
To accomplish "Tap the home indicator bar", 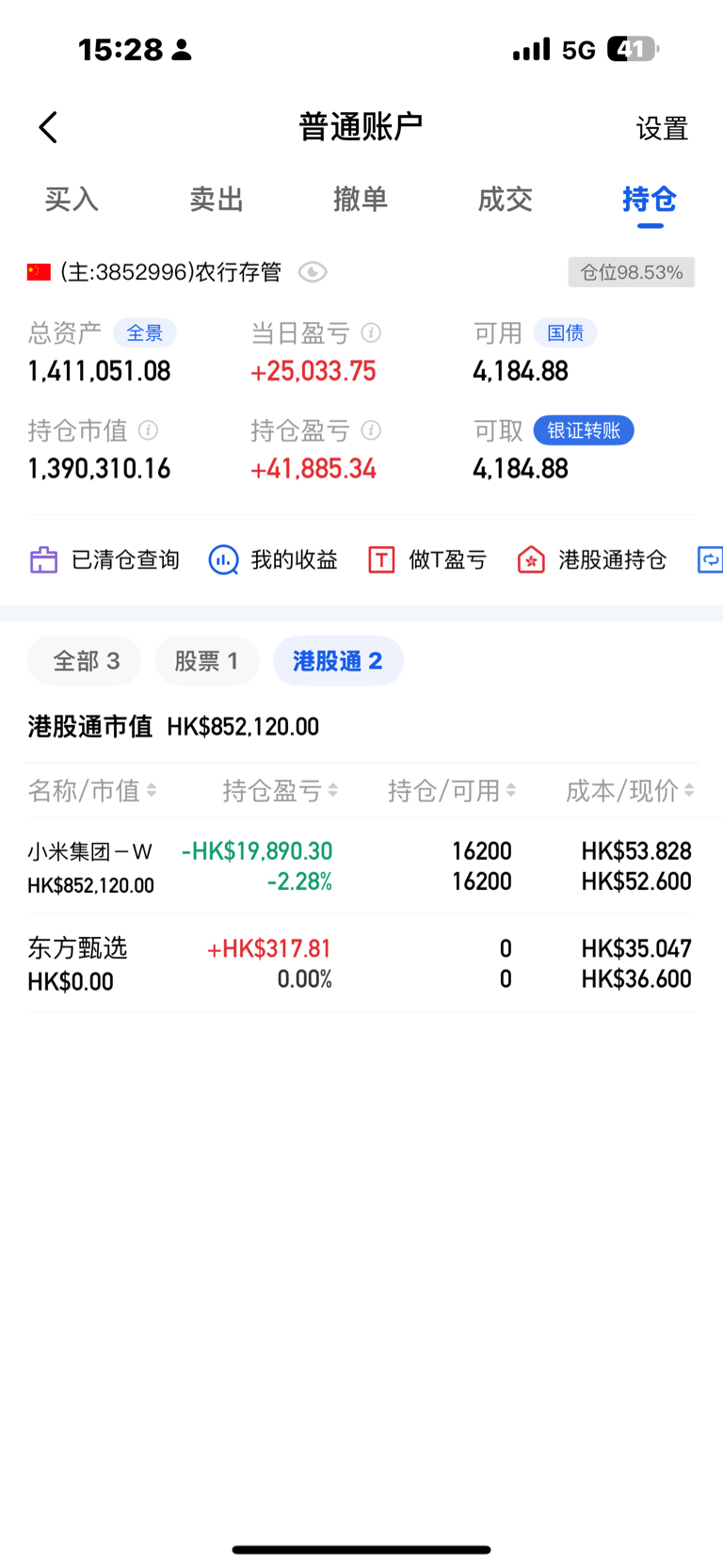I will point(361,1549).
